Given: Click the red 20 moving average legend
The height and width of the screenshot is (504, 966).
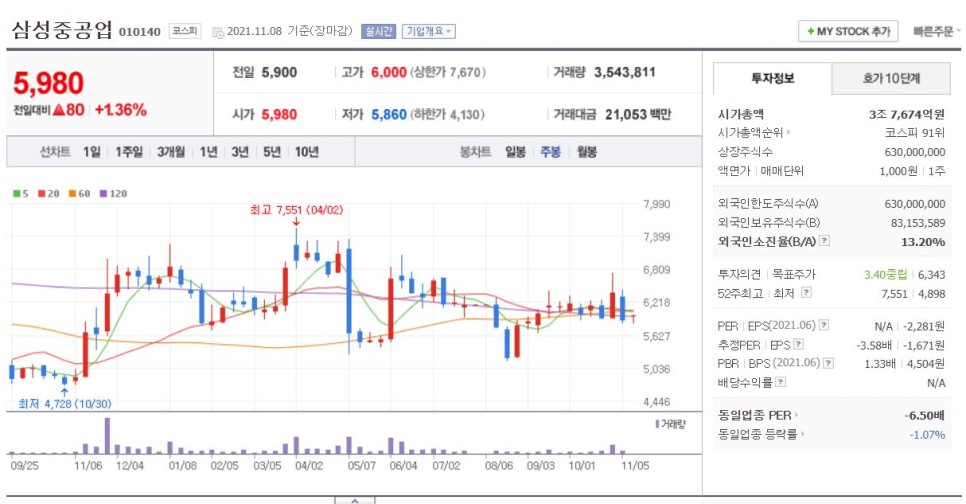Looking at the screenshot, I should [49, 193].
